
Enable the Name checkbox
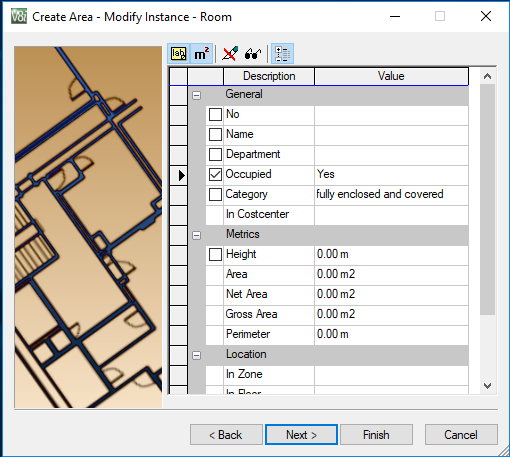pyautogui.click(x=215, y=134)
